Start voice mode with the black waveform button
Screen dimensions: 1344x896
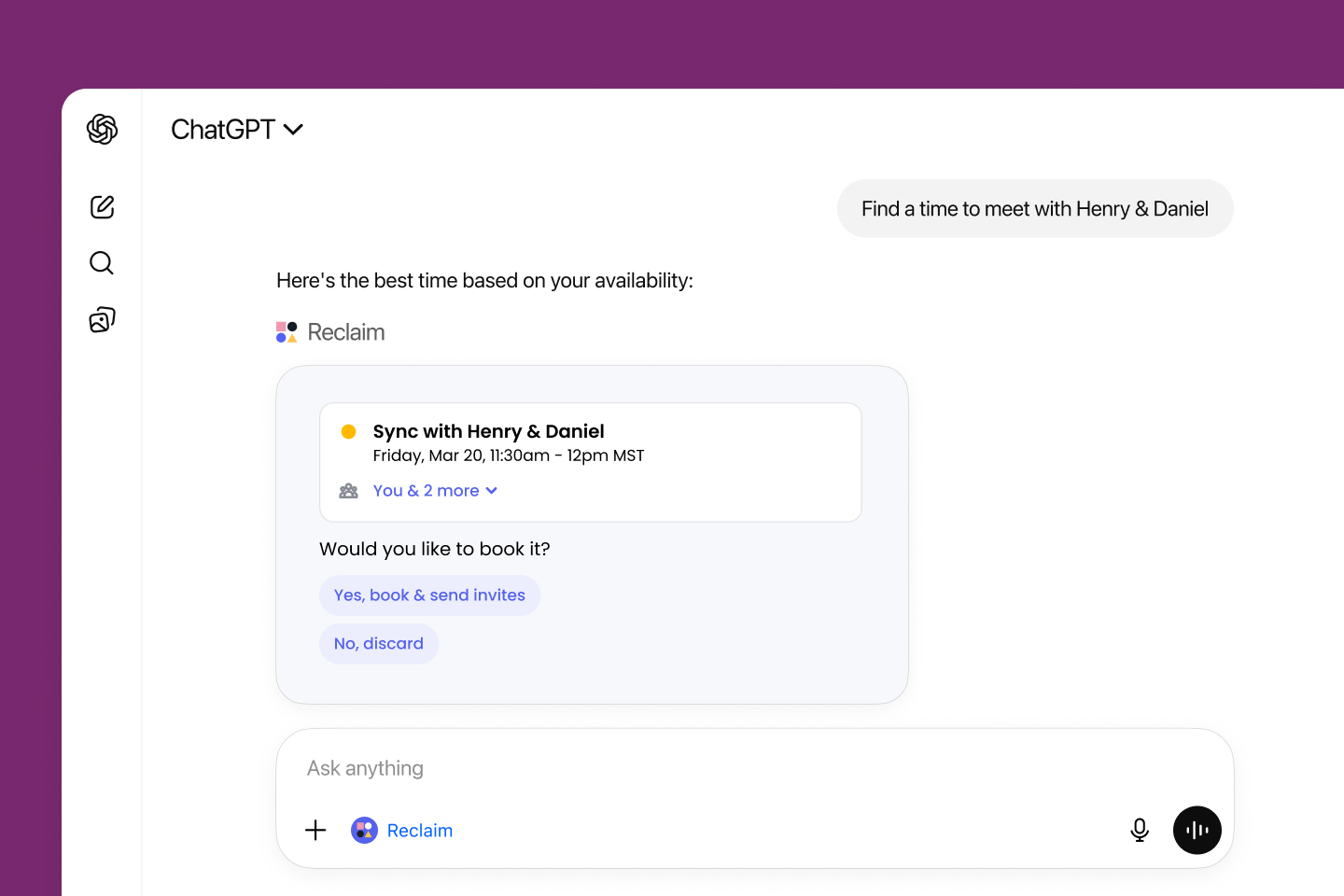1197,830
